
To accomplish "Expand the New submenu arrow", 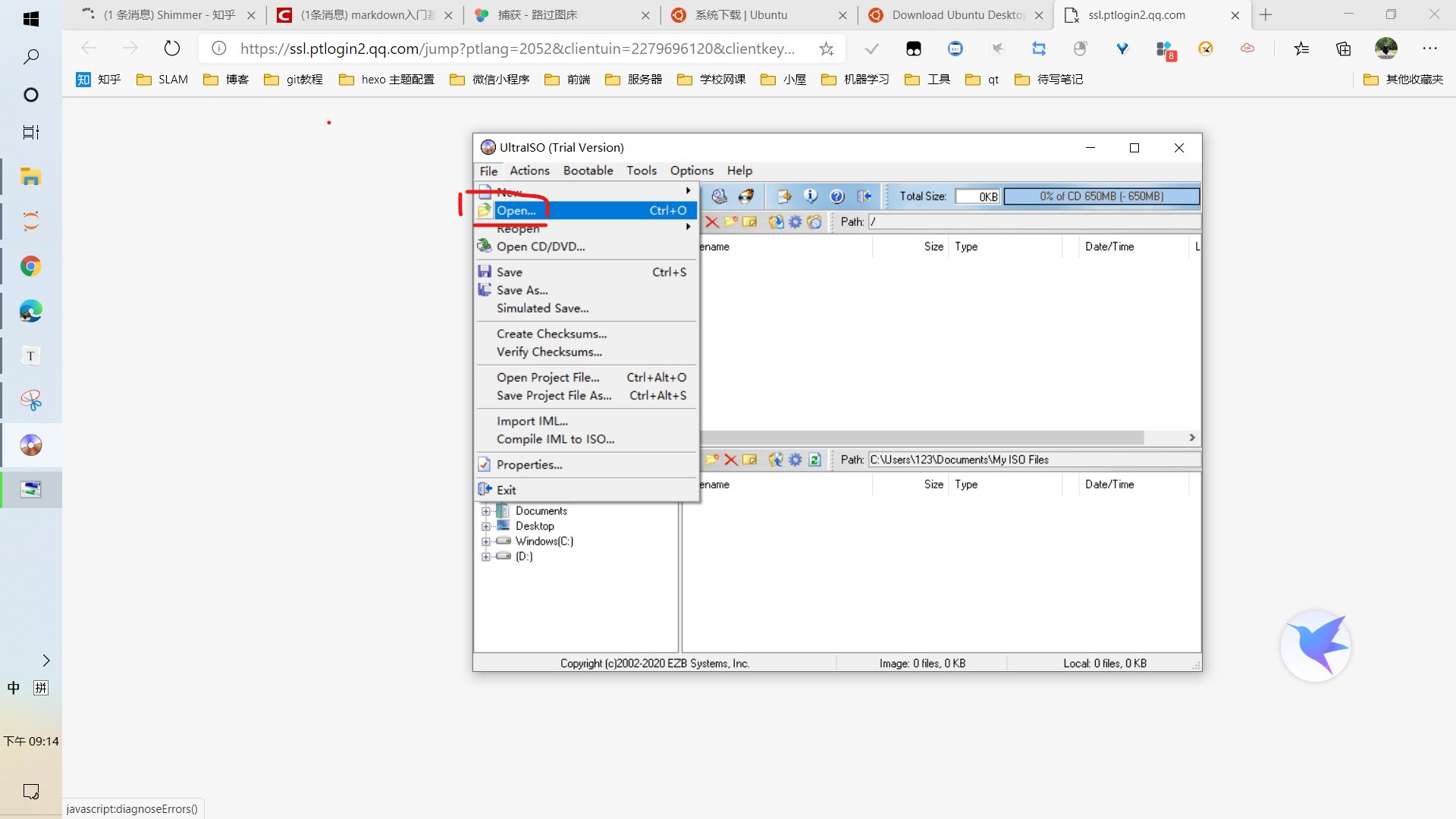I will pos(688,190).
